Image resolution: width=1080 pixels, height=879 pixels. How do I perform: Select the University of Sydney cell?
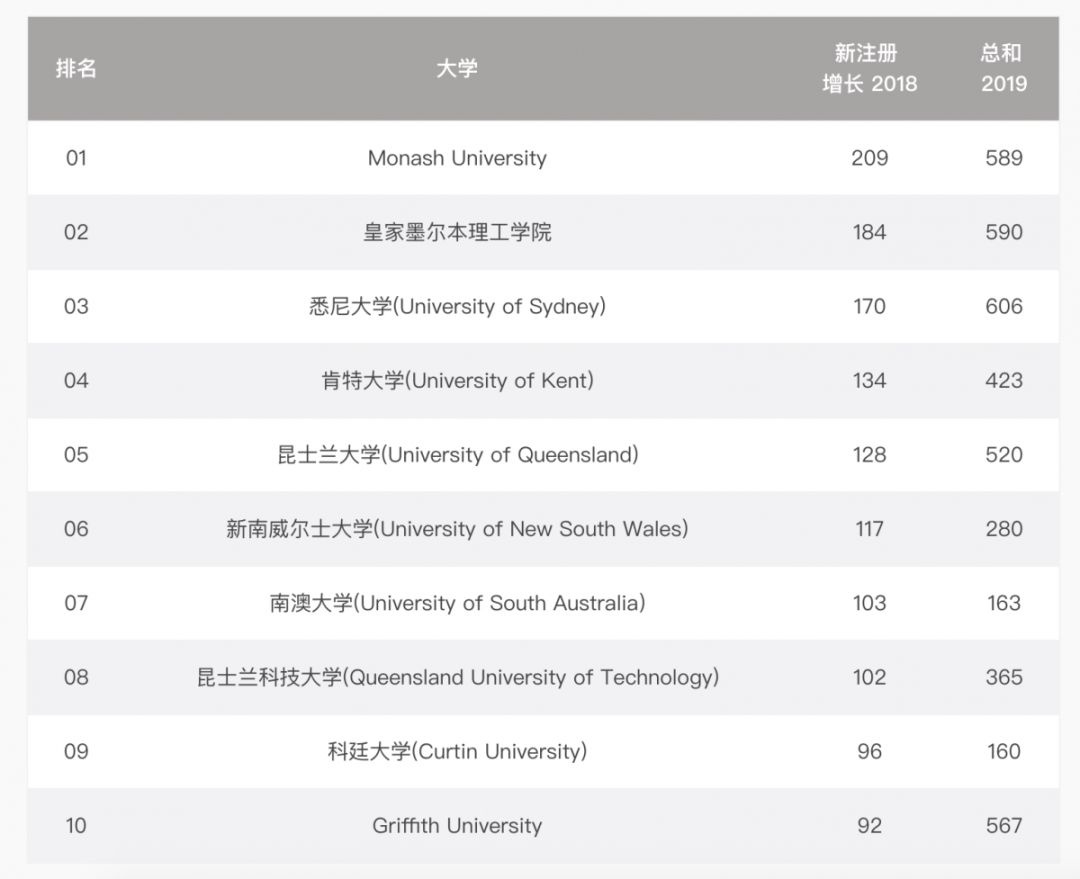pyautogui.click(x=457, y=307)
